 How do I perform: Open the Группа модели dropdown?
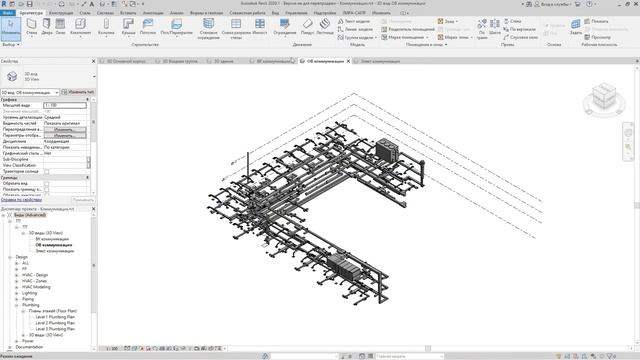point(357,37)
